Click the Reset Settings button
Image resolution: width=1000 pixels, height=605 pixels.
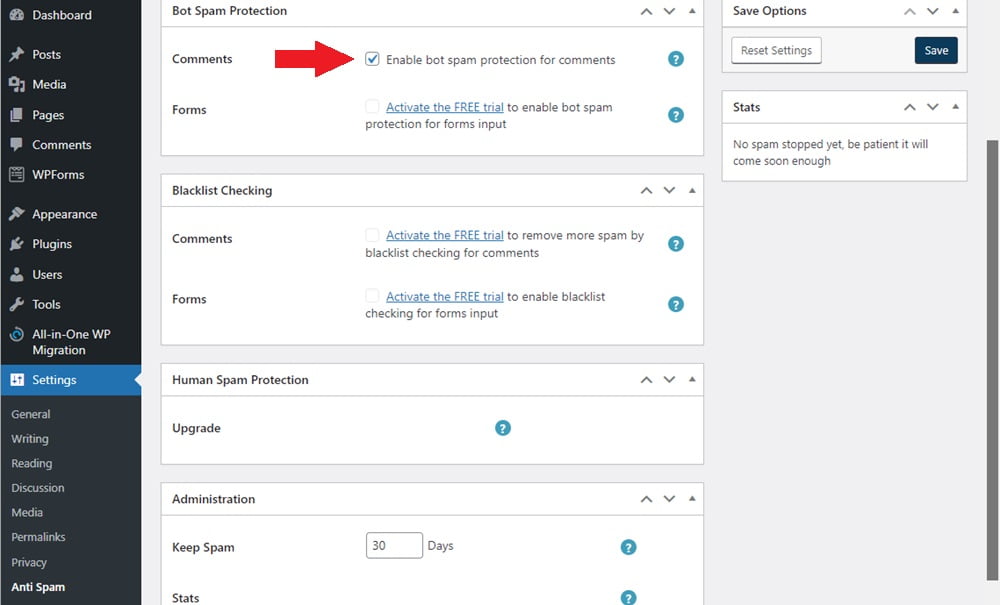776,50
